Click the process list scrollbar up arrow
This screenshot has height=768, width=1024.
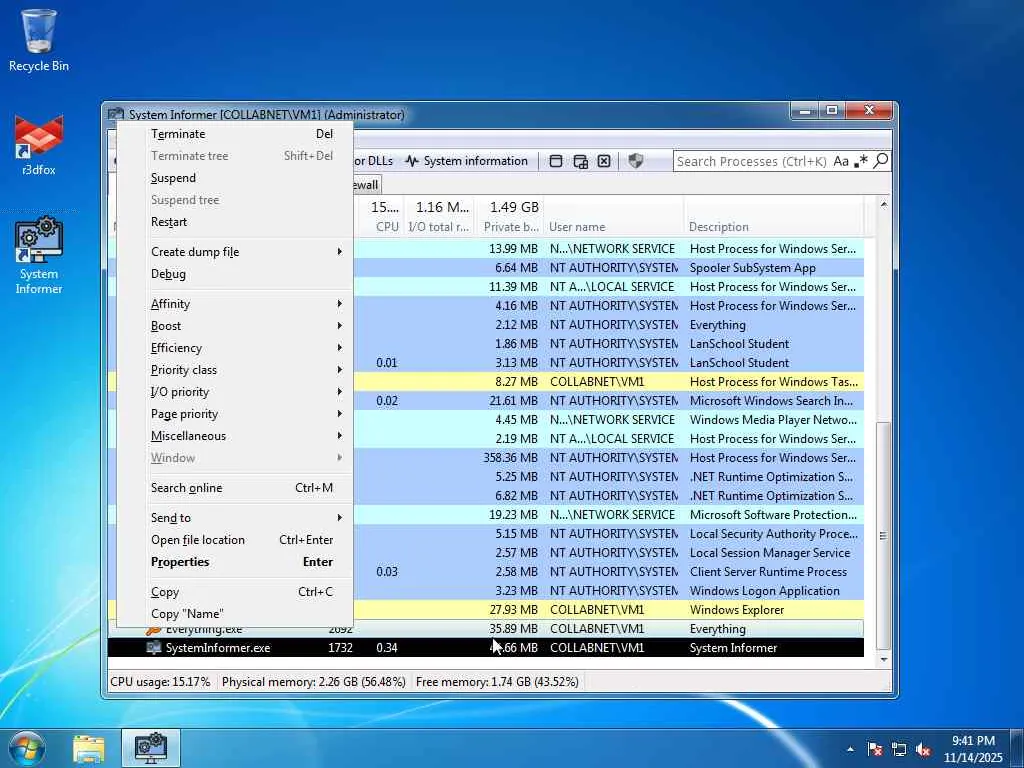pyautogui.click(x=884, y=205)
